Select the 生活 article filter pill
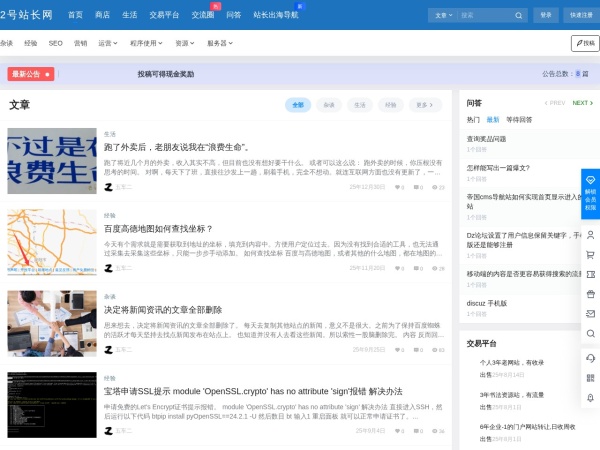Viewport: 600px width, 450px height. point(360,105)
